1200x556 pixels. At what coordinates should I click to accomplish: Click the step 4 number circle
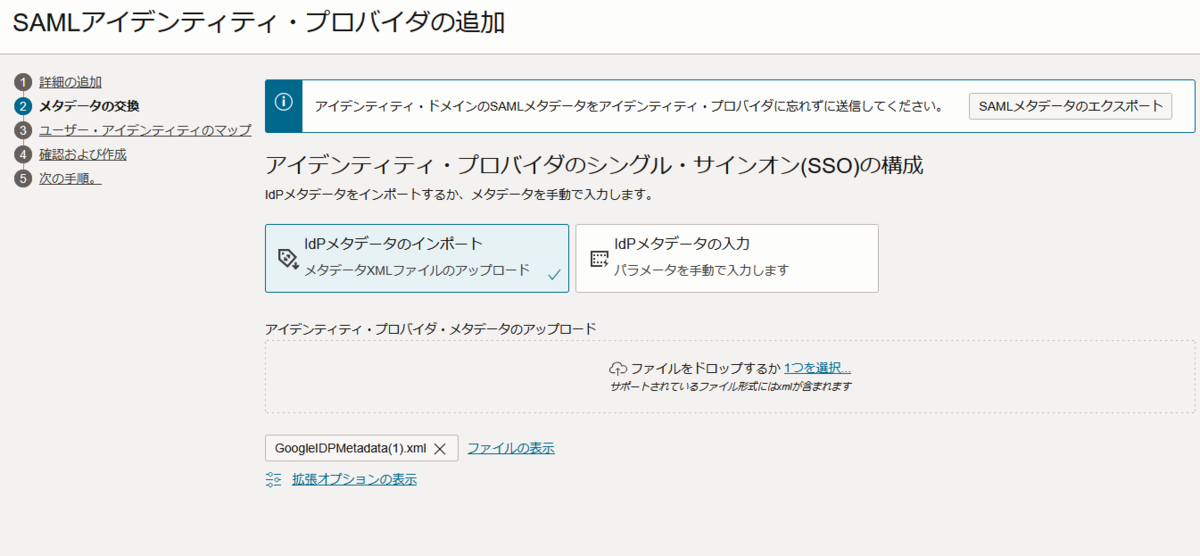(23, 154)
